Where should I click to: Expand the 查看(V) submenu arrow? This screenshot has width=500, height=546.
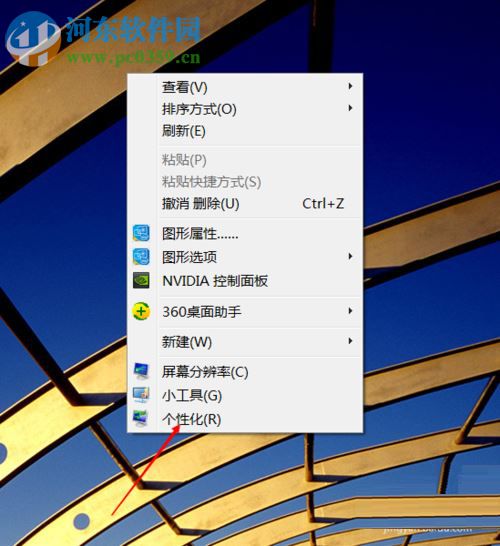pyautogui.click(x=350, y=86)
